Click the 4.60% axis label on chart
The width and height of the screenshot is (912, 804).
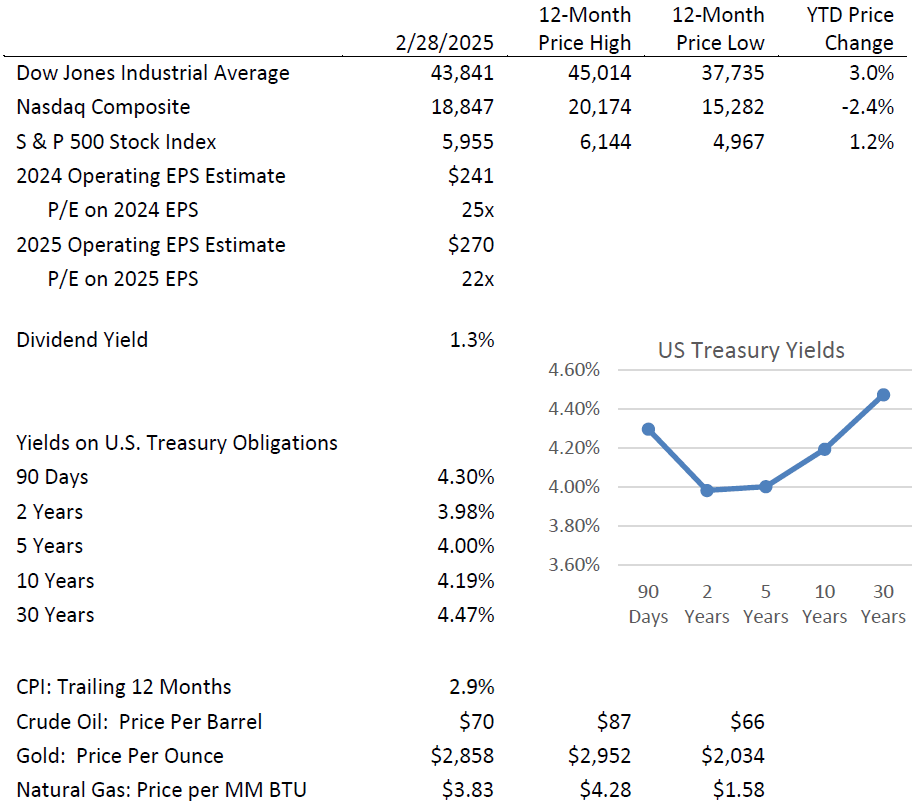point(573,370)
